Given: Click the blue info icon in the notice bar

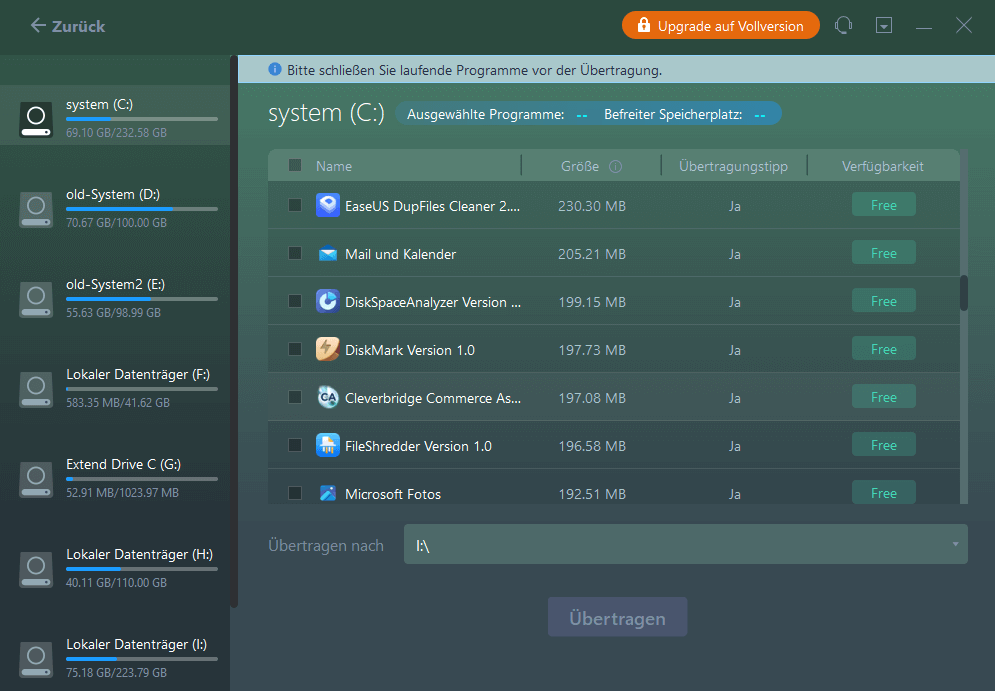Looking at the screenshot, I should tap(275, 69).
